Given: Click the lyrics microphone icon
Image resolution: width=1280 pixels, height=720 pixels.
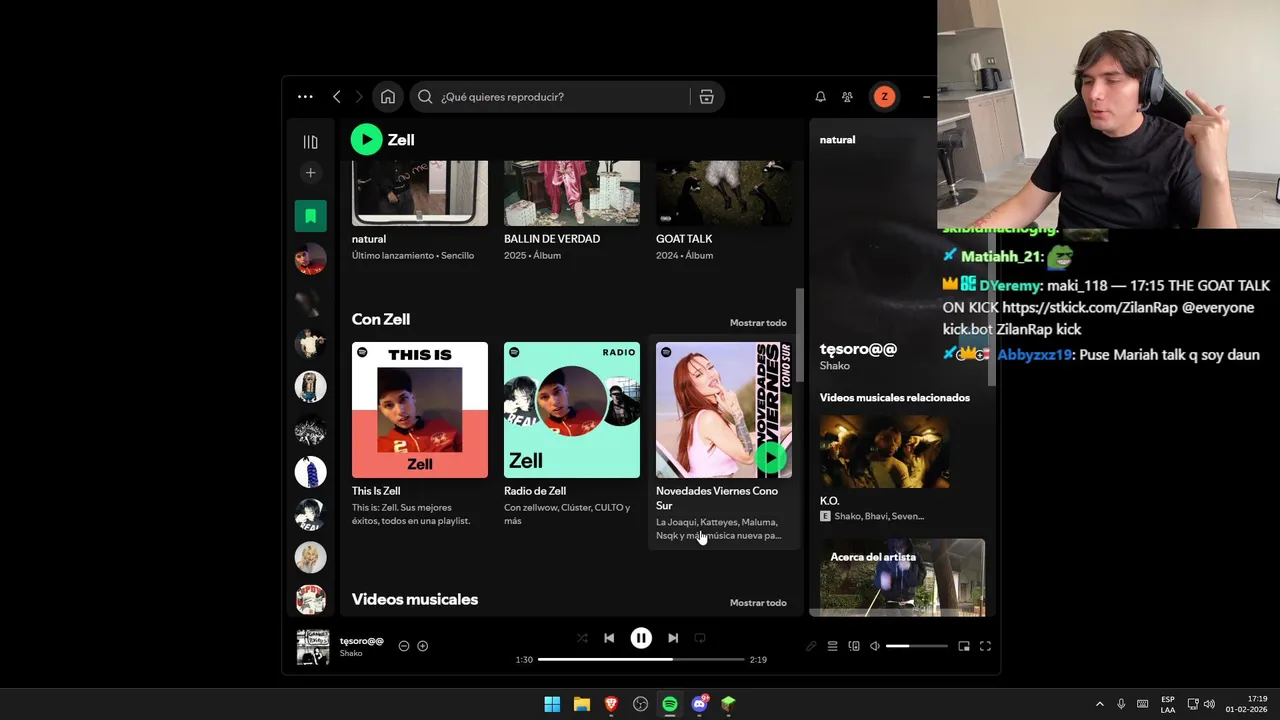Looking at the screenshot, I should point(811,646).
